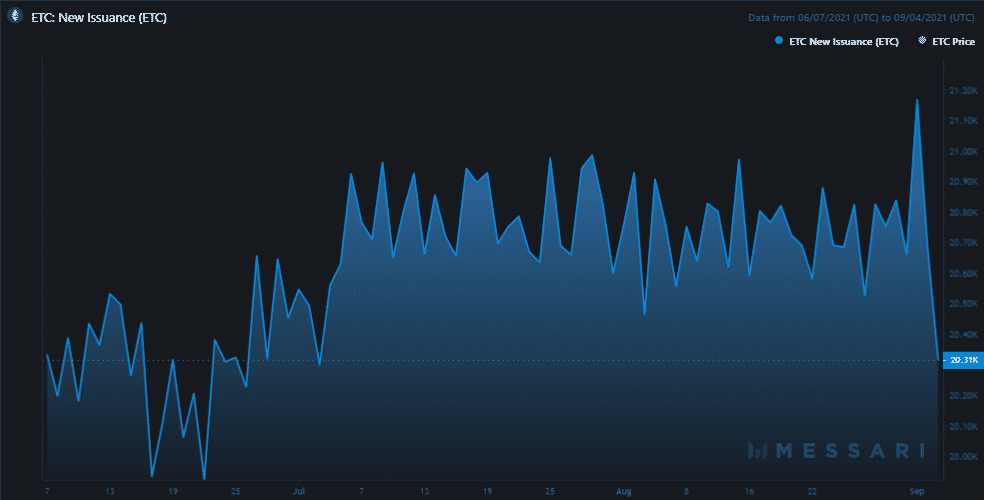Viewport: 984px width, 500px height.
Task: Click the 20.00K y-axis label
Action: (962, 457)
